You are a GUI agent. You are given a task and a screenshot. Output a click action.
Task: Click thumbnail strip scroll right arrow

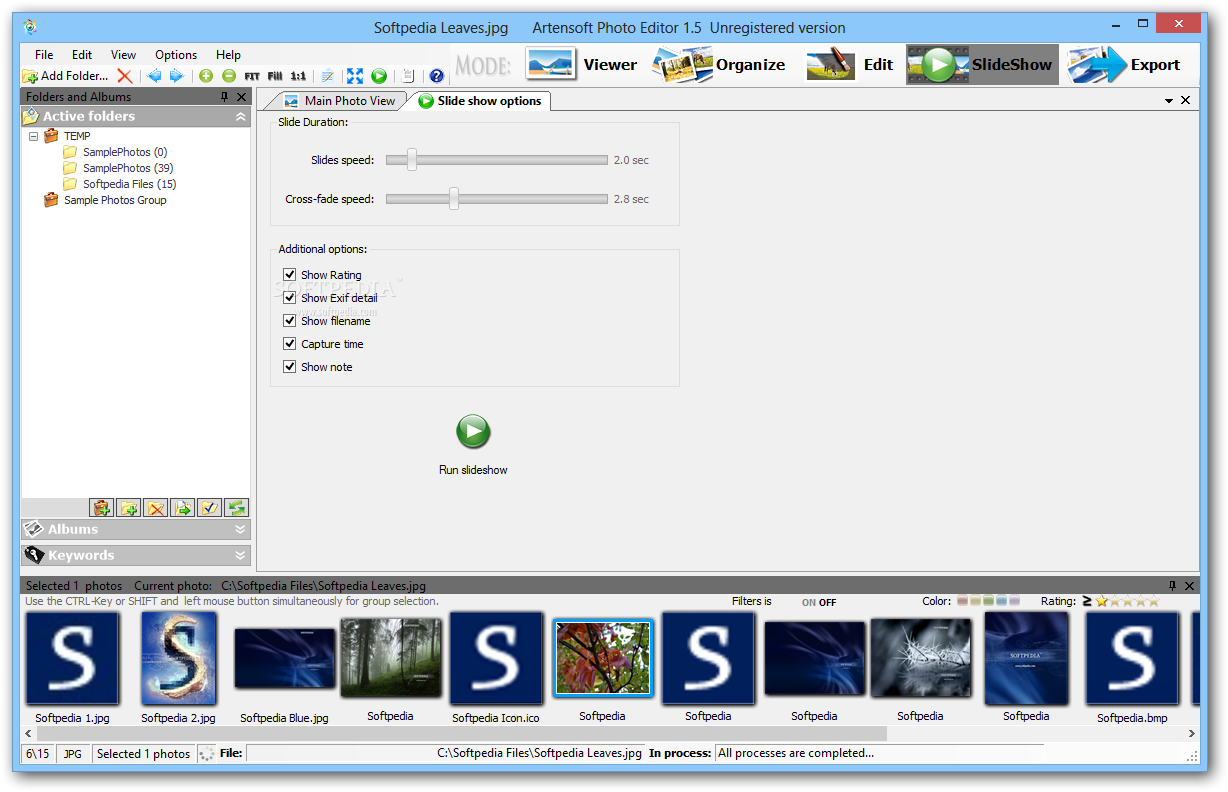(1191, 733)
